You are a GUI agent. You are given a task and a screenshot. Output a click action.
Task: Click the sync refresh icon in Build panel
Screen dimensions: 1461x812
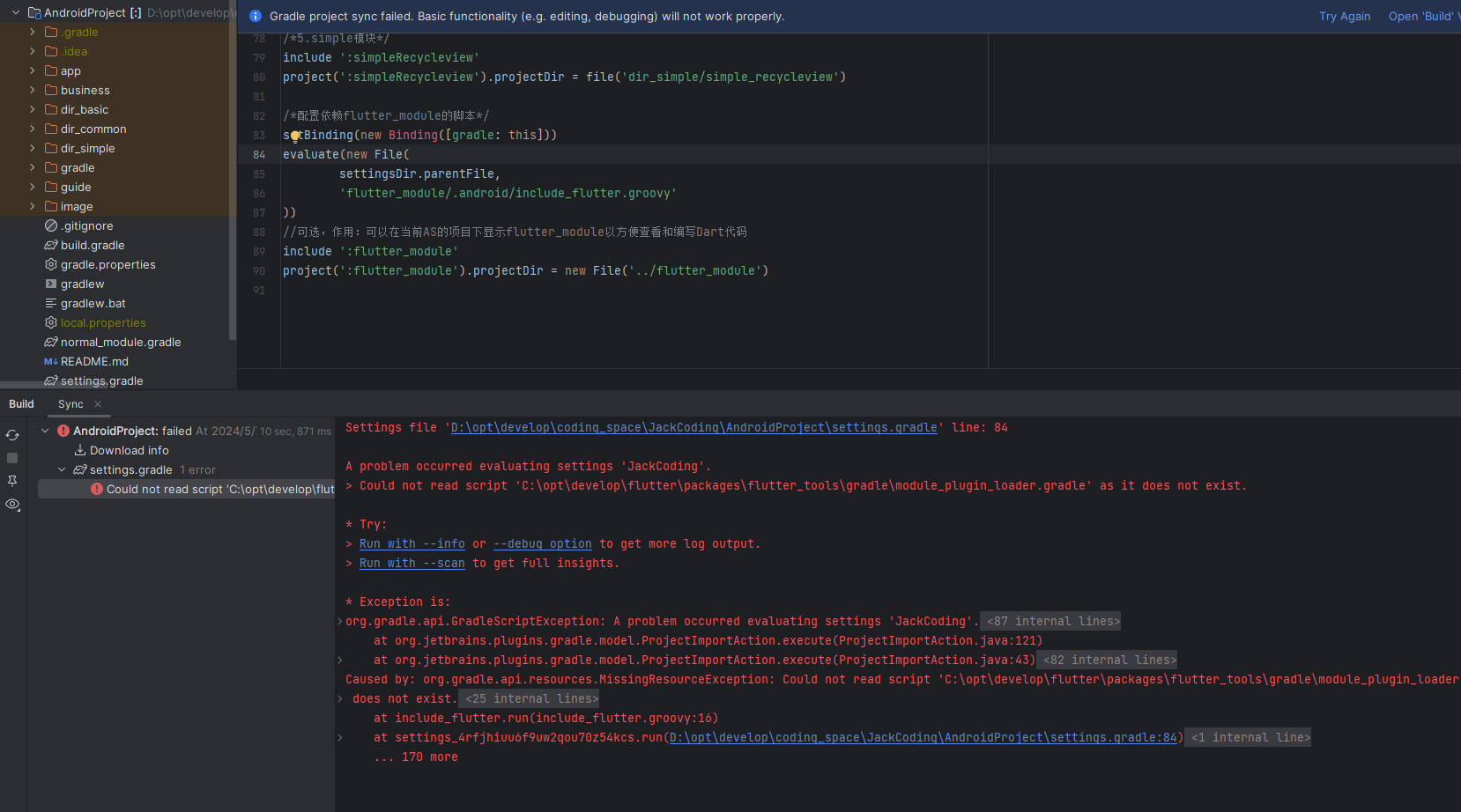(x=12, y=435)
